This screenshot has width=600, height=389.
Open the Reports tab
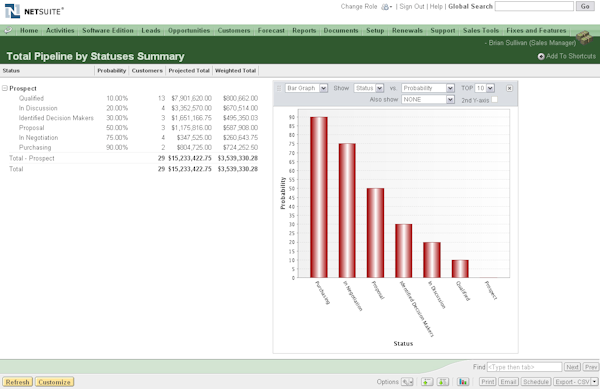pyautogui.click(x=304, y=30)
